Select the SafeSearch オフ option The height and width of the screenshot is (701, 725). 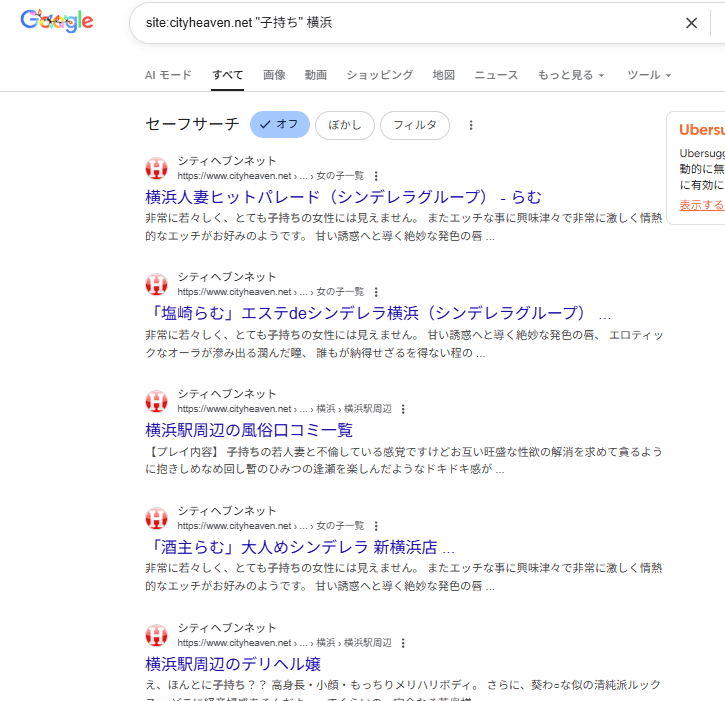coord(279,125)
